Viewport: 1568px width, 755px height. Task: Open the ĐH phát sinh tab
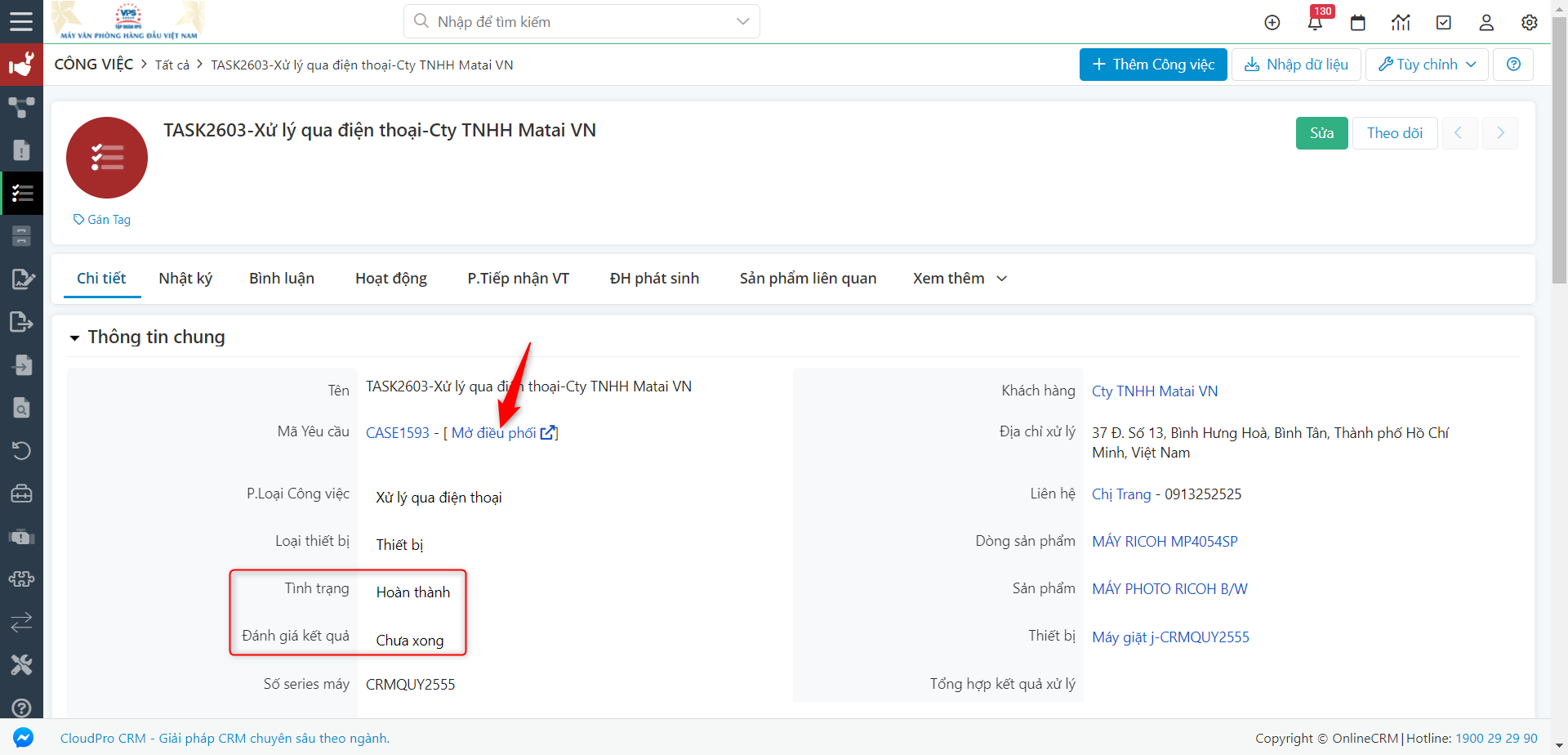654,279
